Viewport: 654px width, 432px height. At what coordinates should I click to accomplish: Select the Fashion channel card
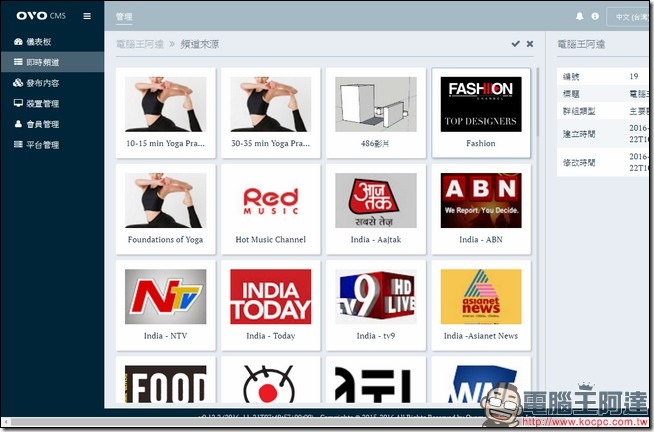[481, 113]
